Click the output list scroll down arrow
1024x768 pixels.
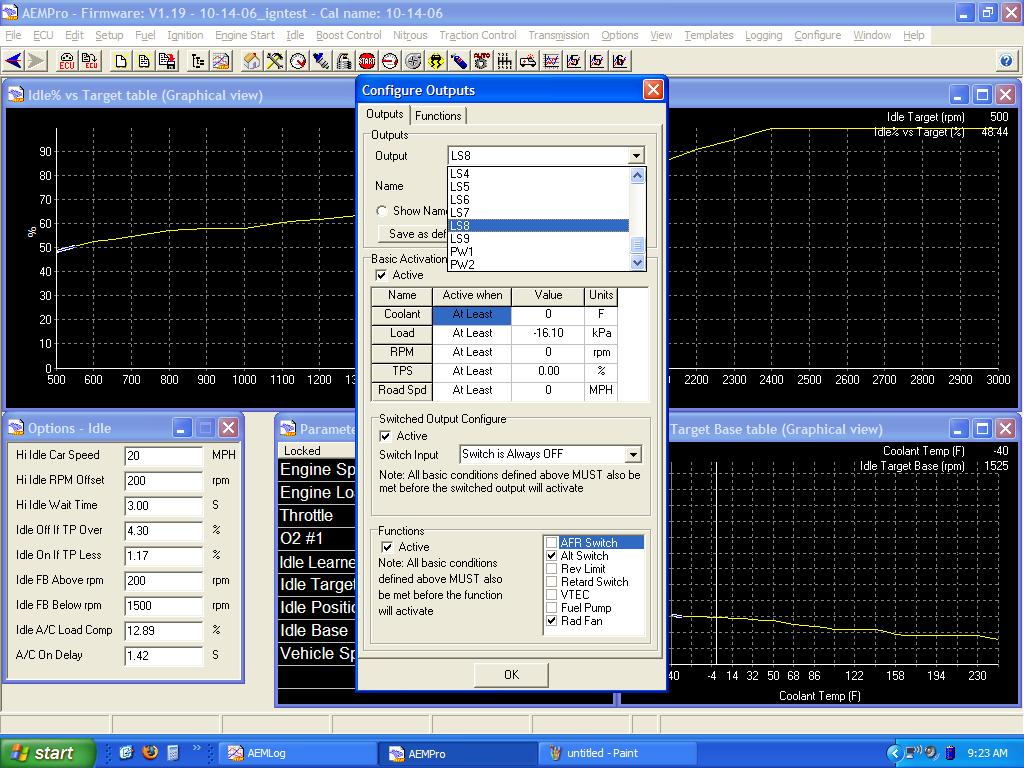[637, 263]
